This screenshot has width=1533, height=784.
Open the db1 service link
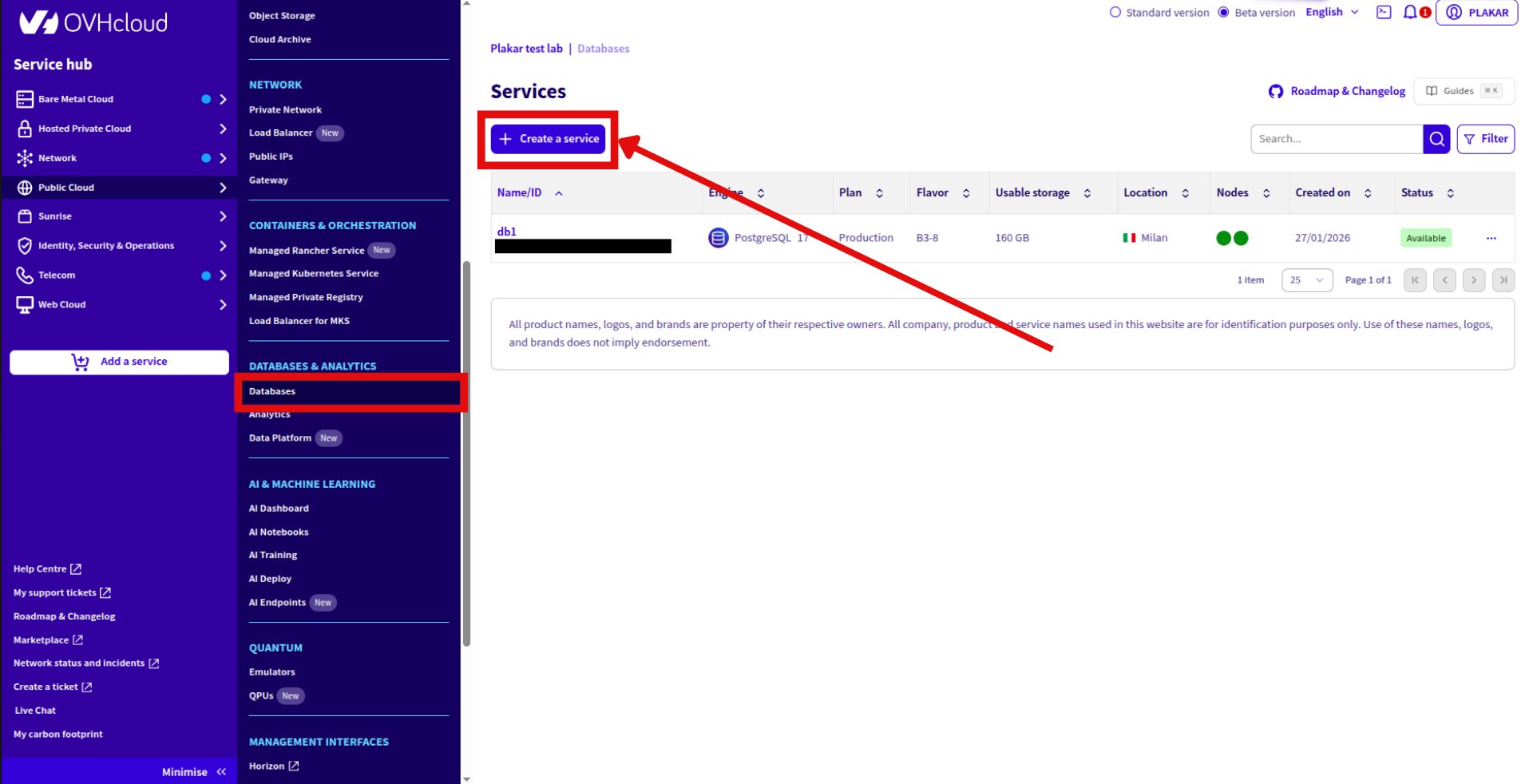506,232
